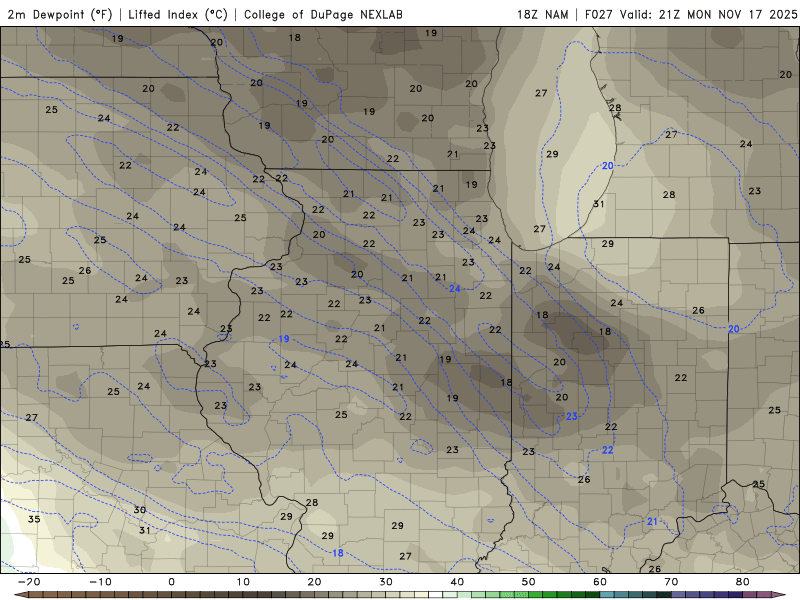800x600 pixels.
Task: Click the blue "20" contour label on the Indiana-Ohio border
Action: [734, 329]
